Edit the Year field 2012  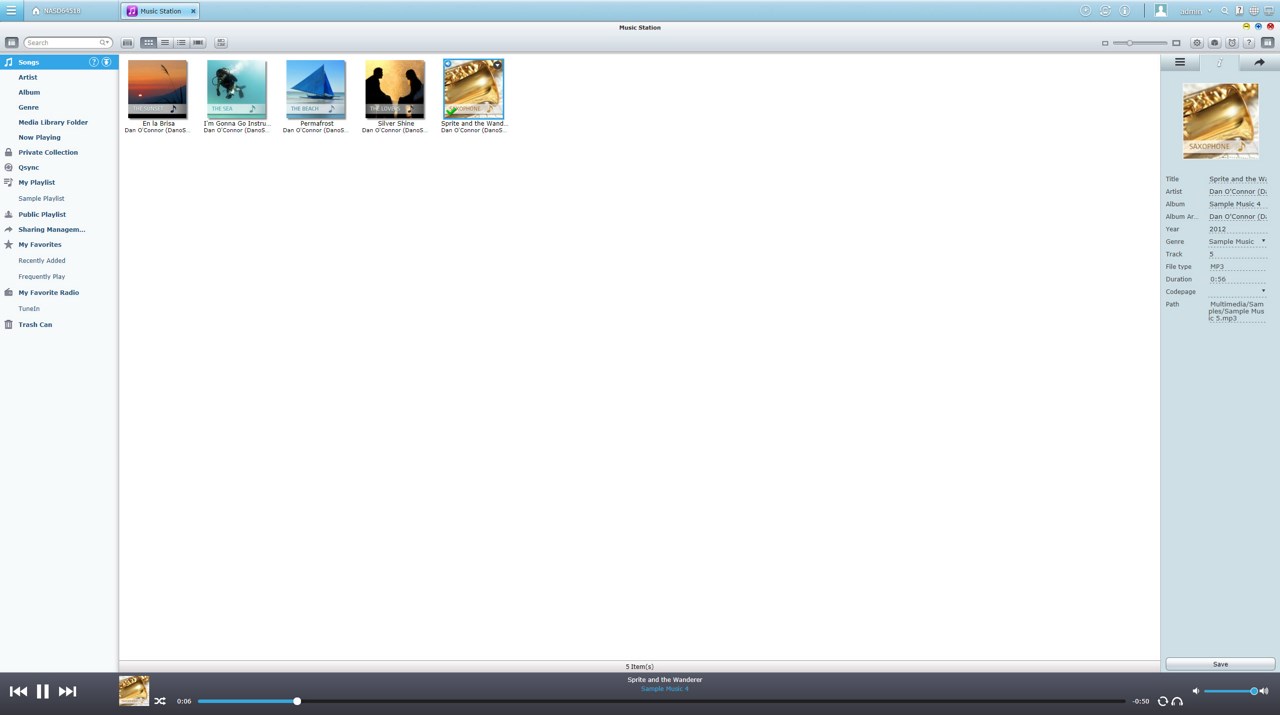1237,229
